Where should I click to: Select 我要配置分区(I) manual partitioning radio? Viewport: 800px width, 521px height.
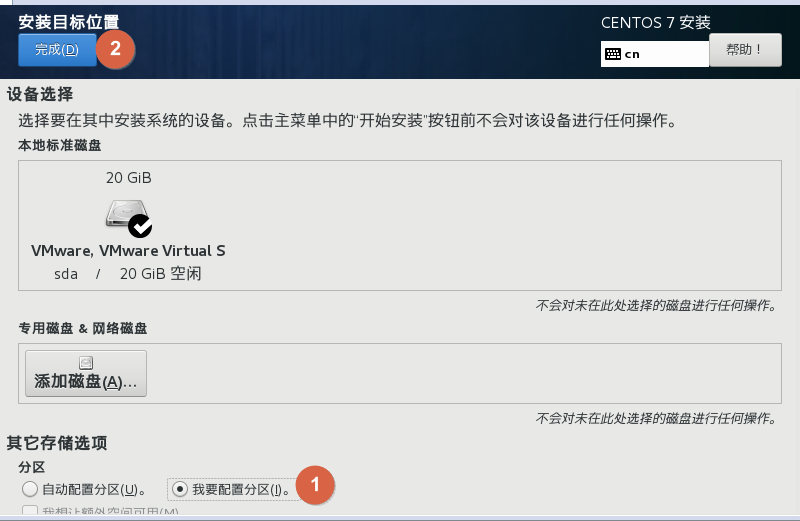coord(180,489)
